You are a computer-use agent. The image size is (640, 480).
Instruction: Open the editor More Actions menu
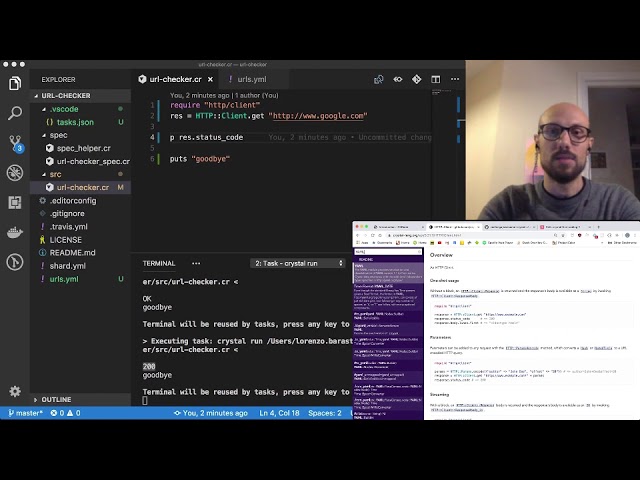(x=455, y=79)
